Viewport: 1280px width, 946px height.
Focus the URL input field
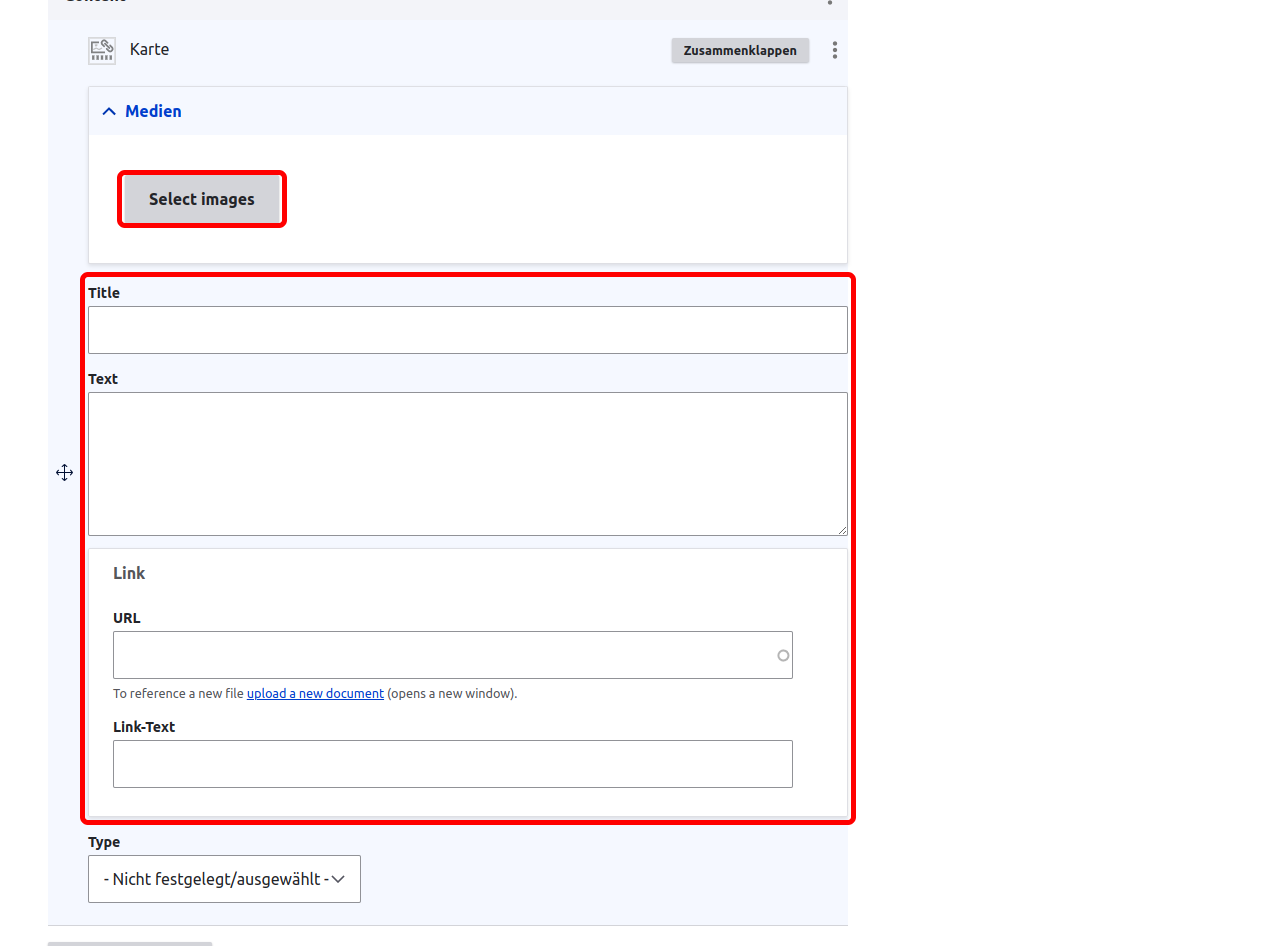453,655
